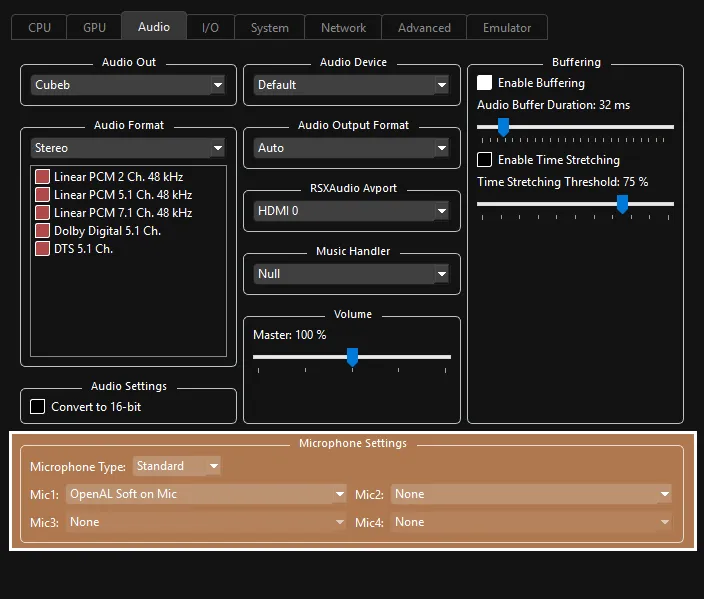Open the Mic1 OpenAL Soft dropdown

(x=206, y=494)
